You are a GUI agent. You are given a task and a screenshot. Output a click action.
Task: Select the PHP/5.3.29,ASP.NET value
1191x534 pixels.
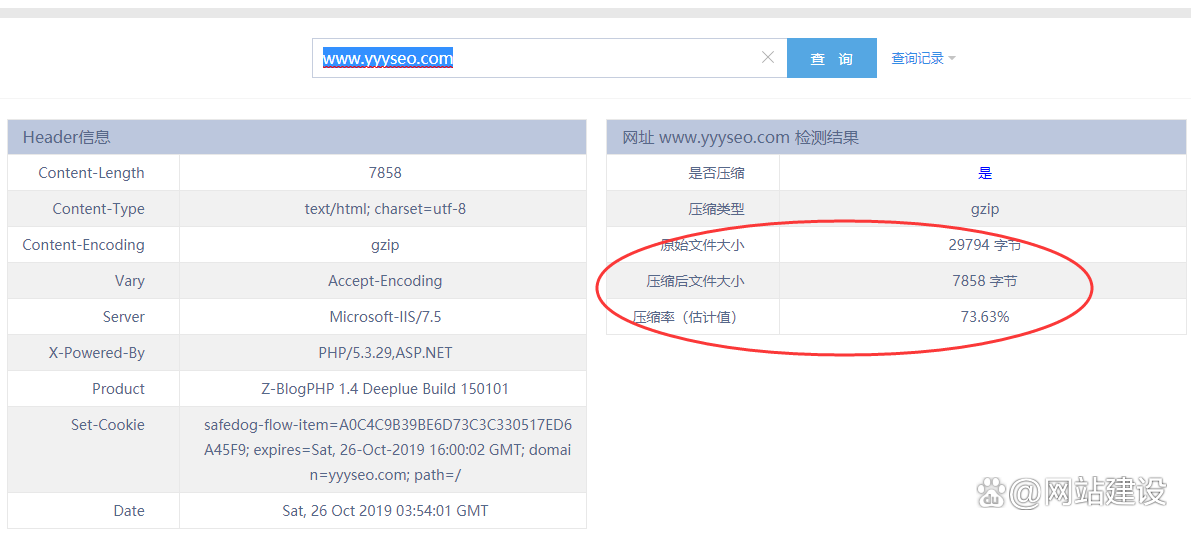[x=384, y=352]
